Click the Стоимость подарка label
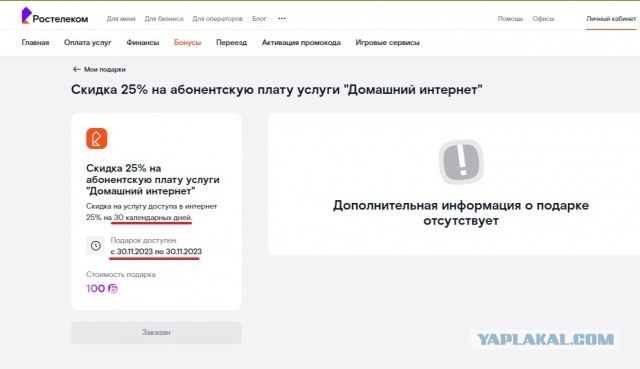 [121, 274]
